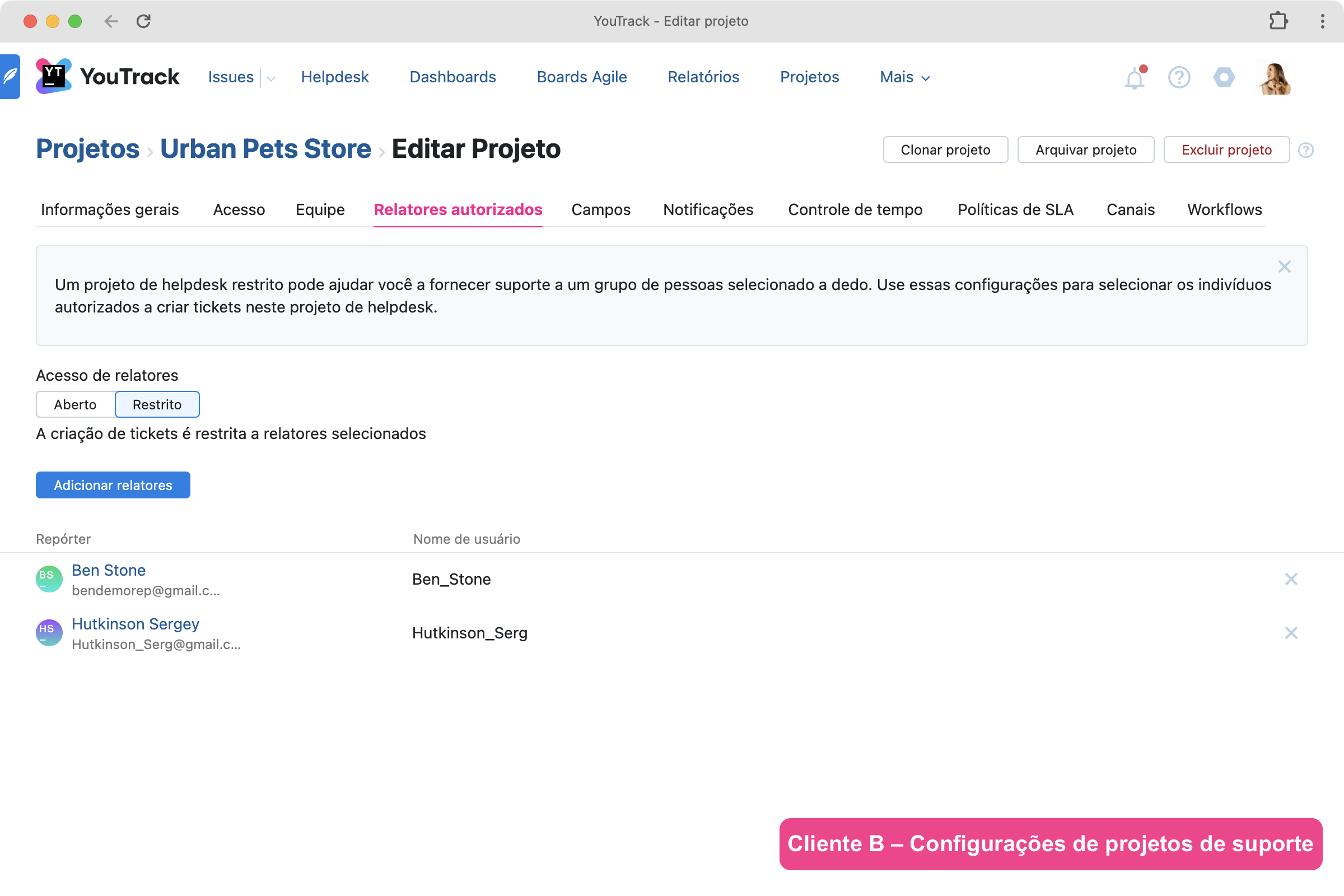Open the Mais menu dropdown
1344x896 pixels.
(904, 77)
